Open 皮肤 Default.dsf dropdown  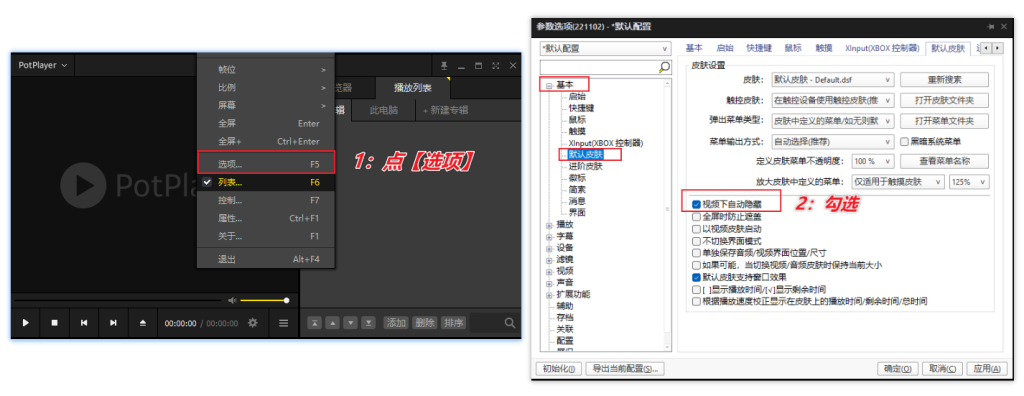click(x=832, y=80)
